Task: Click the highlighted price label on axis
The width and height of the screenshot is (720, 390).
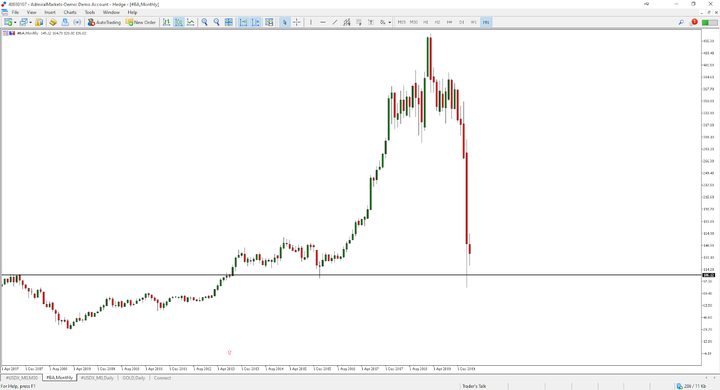Action: (709, 275)
